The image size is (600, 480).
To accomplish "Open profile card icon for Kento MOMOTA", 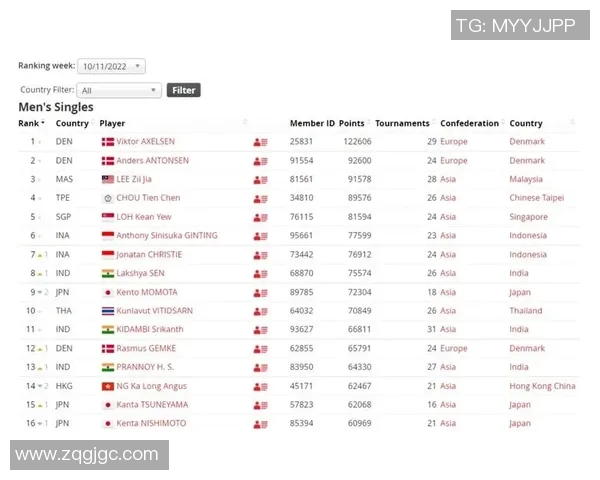I will [260, 292].
